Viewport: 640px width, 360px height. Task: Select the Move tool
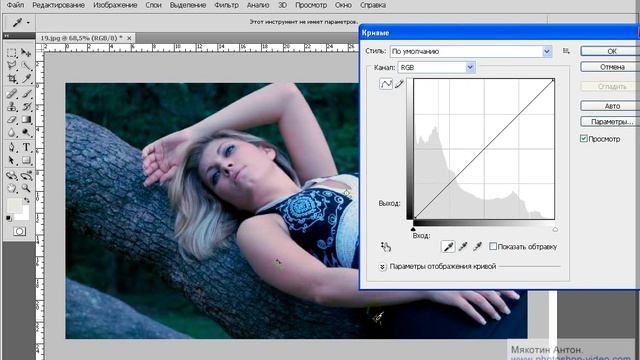[26, 52]
